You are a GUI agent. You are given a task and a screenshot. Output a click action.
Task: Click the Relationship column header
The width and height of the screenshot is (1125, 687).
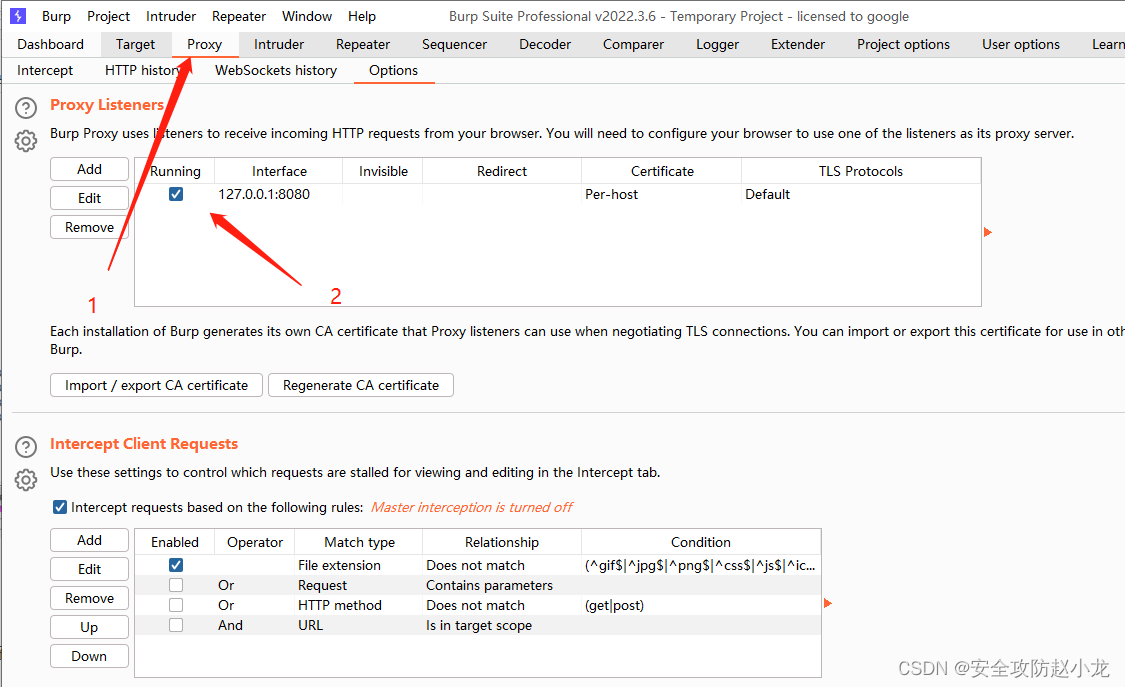click(x=502, y=542)
